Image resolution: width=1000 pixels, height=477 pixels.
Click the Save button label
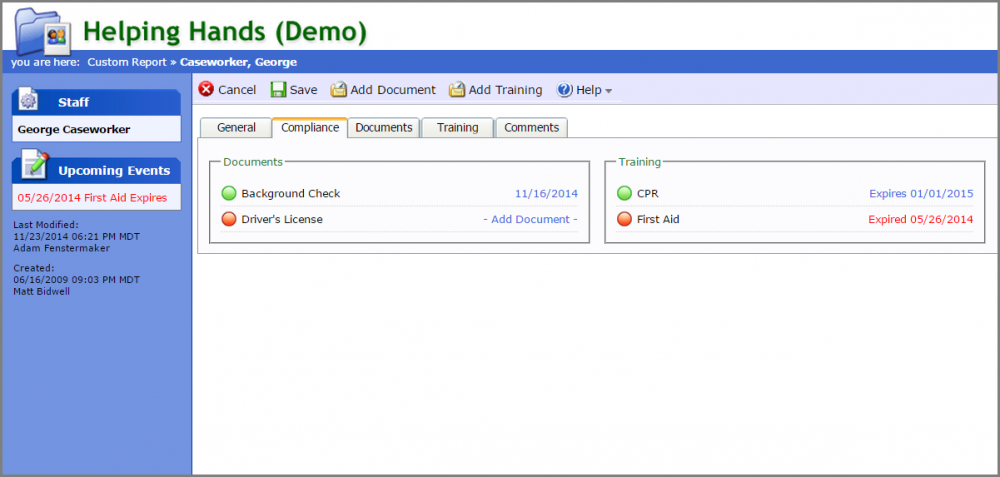click(x=304, y=90)
